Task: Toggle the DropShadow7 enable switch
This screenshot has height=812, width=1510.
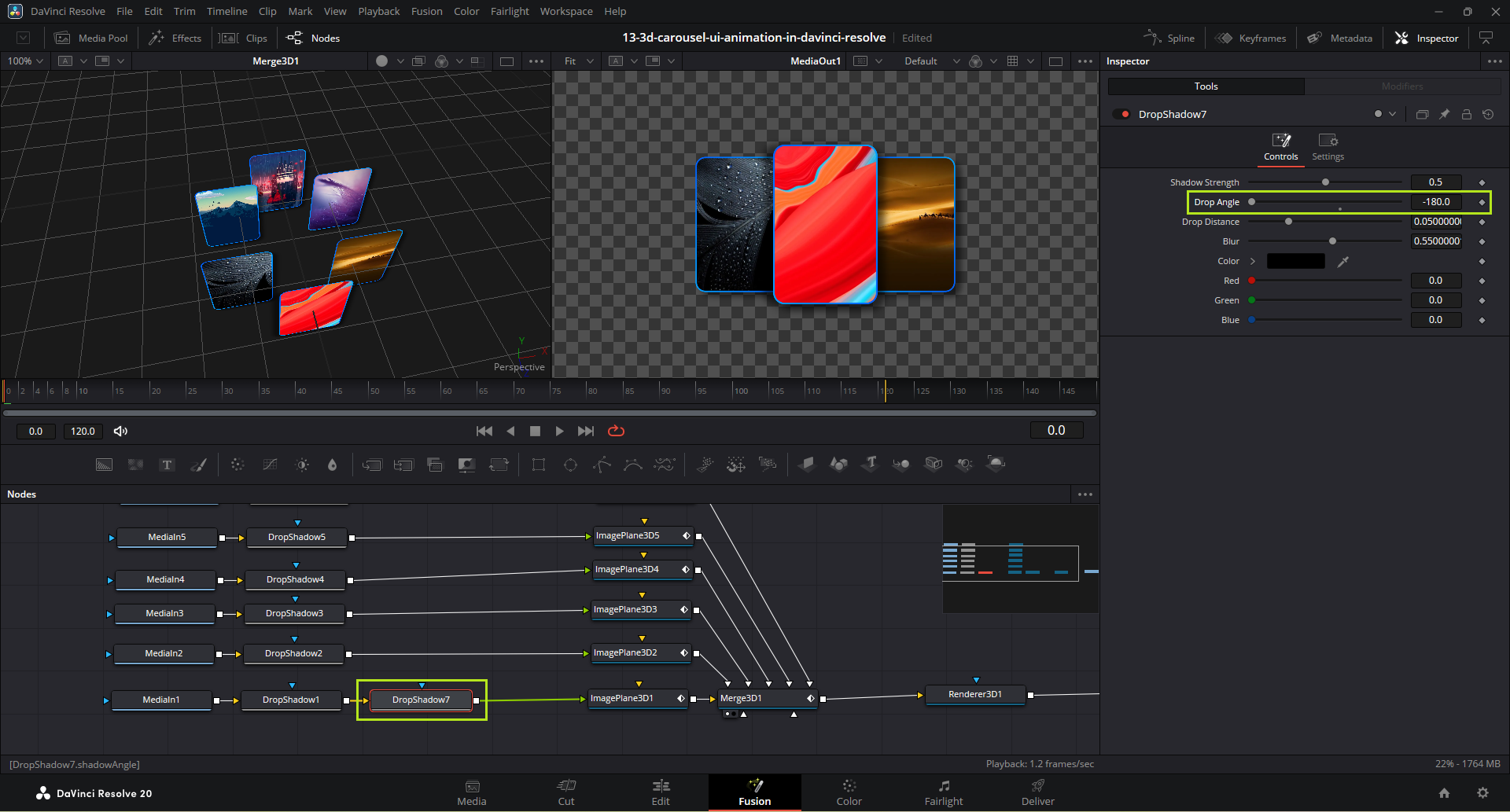Action: pyautogui.click(x=1121, y=115)
